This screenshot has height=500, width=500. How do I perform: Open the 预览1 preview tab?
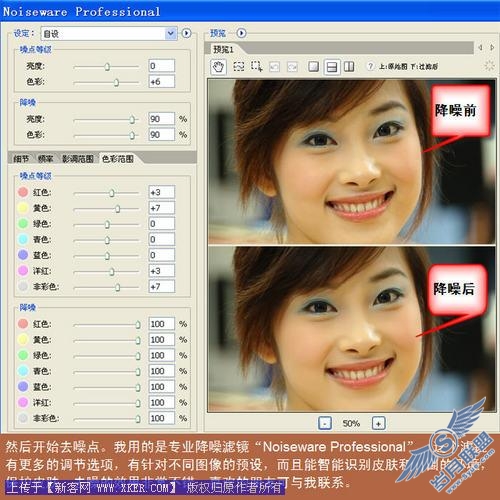pyautogui.click(x=223, y=50)
